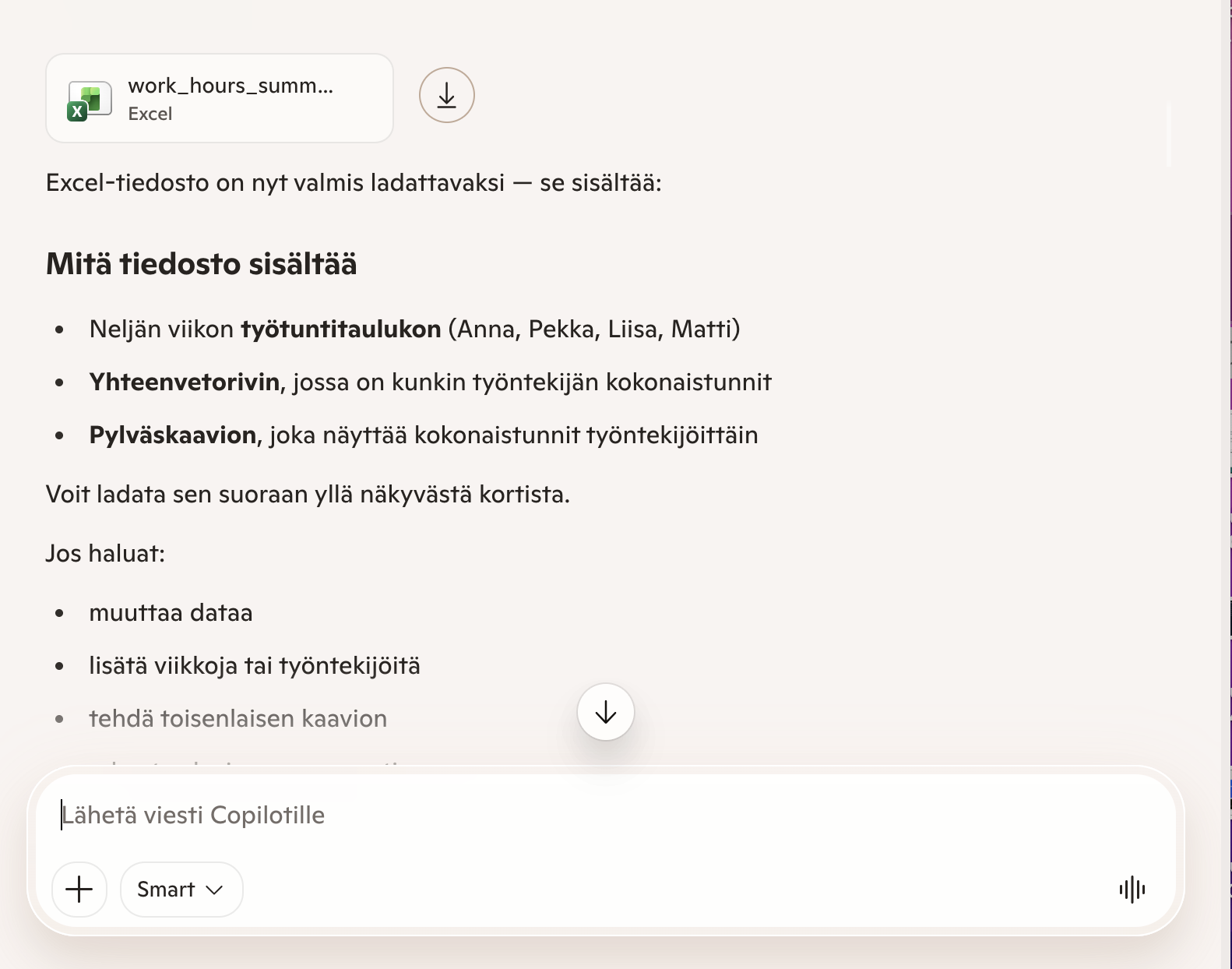Collapse the response mode selector labeled Smart
This screenshot has height=969, width=1232.
coord(181,889)
